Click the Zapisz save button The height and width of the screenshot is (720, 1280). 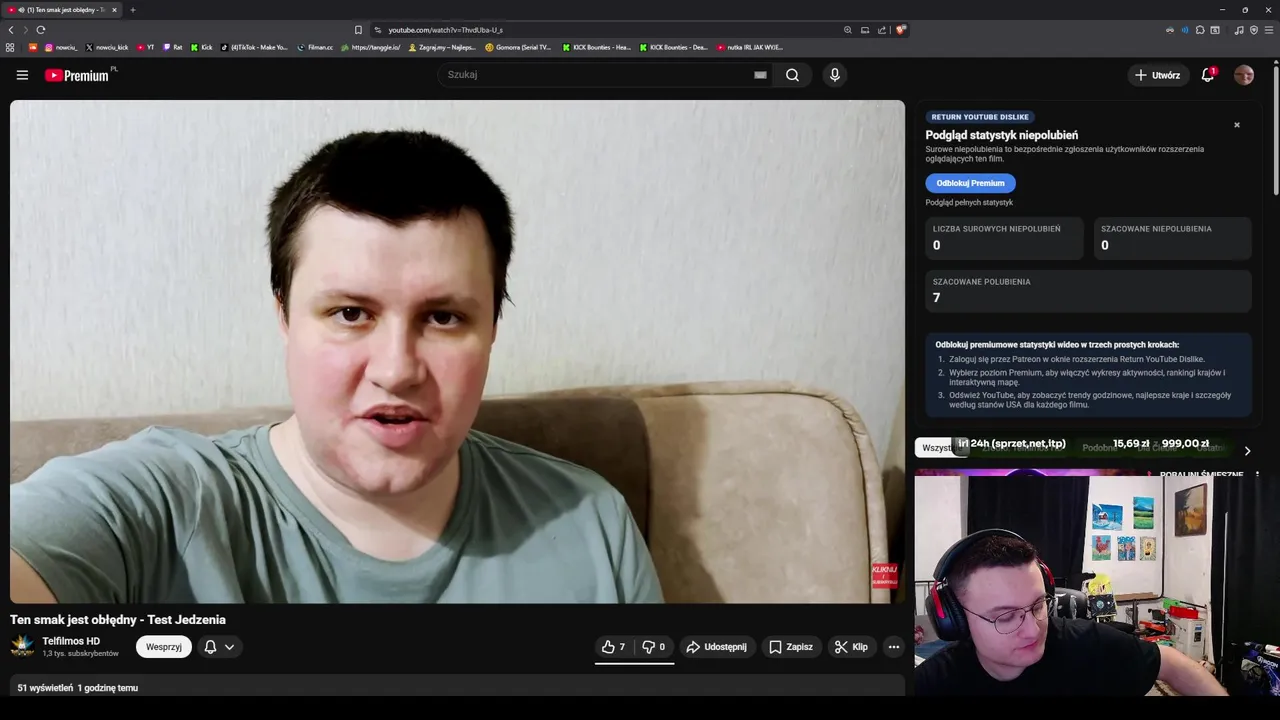tap(790, 647)
